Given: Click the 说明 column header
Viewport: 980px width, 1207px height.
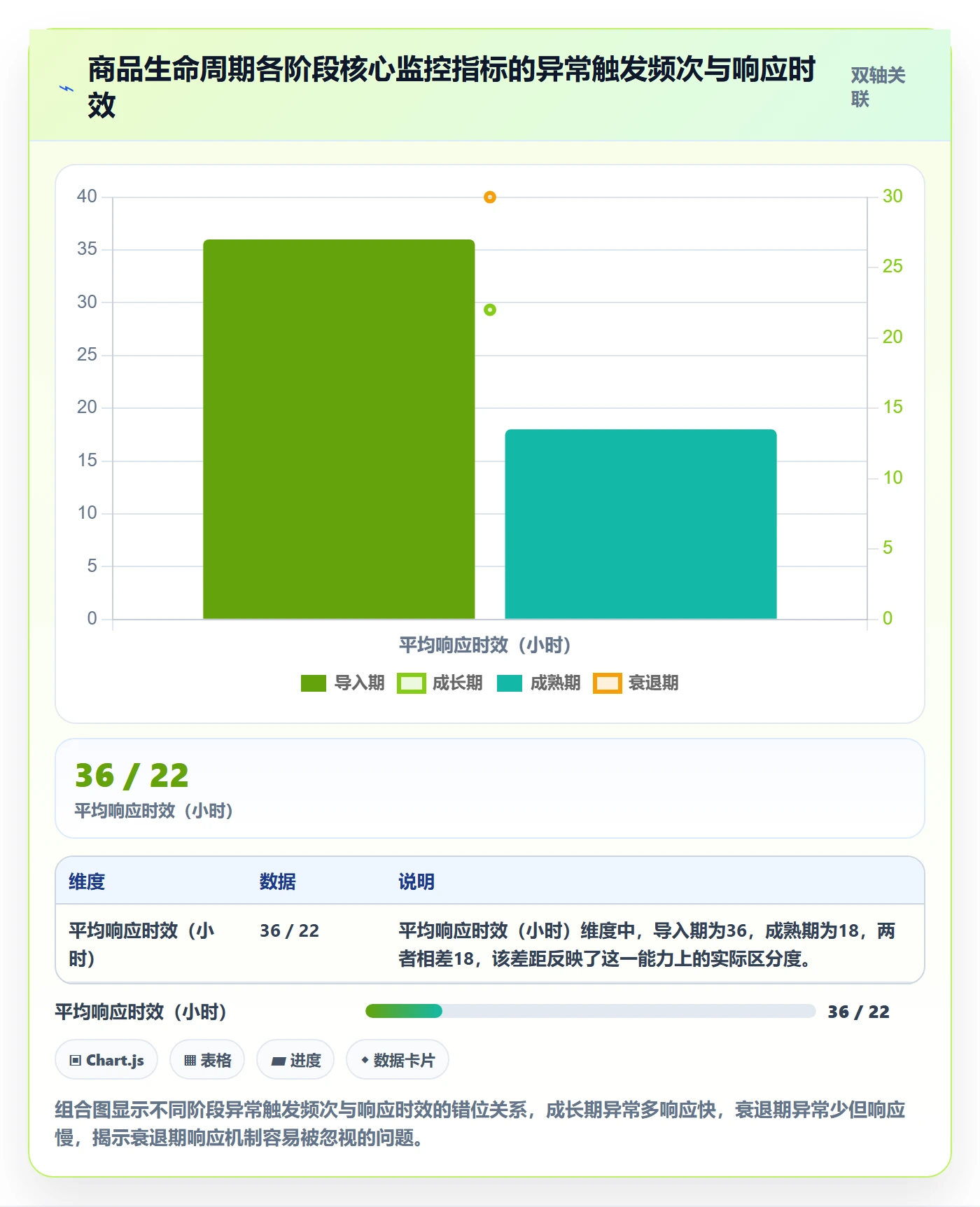Looking at the screenshot, I should point(416,881).
